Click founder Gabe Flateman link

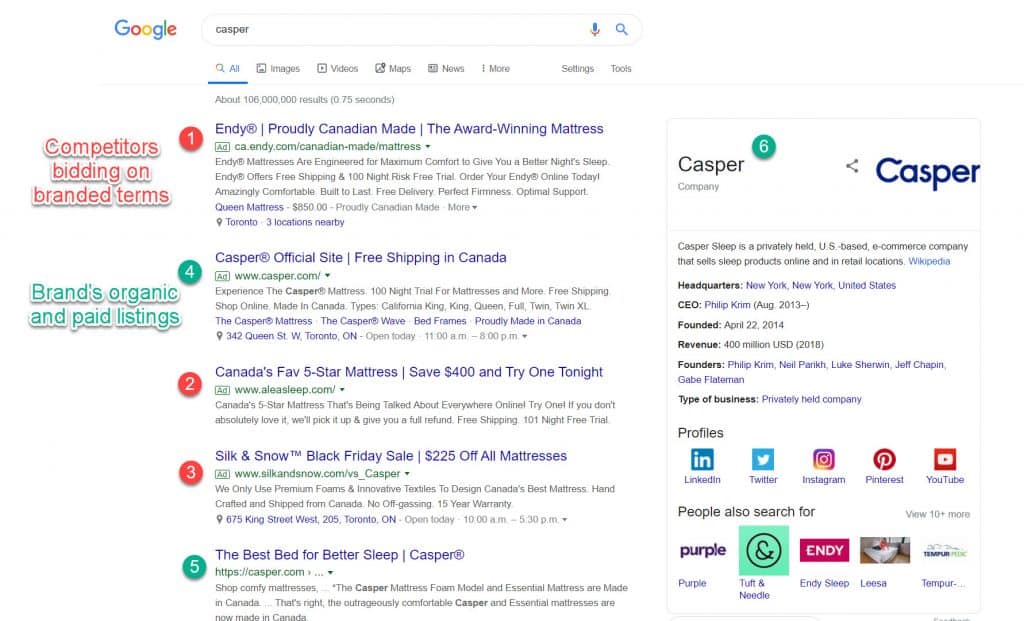(x=711, y=379)
